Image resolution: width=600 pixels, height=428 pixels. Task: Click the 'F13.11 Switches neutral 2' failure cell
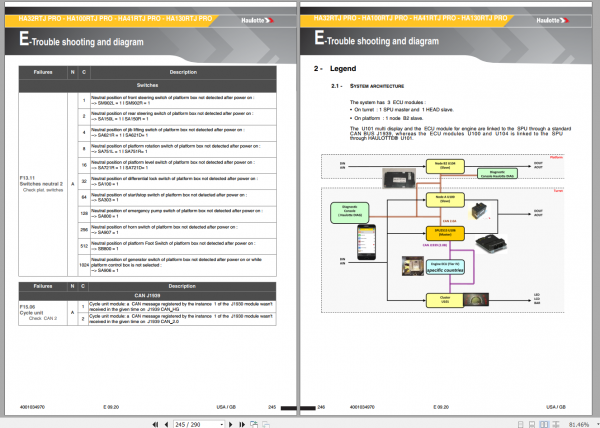point(42,184)
